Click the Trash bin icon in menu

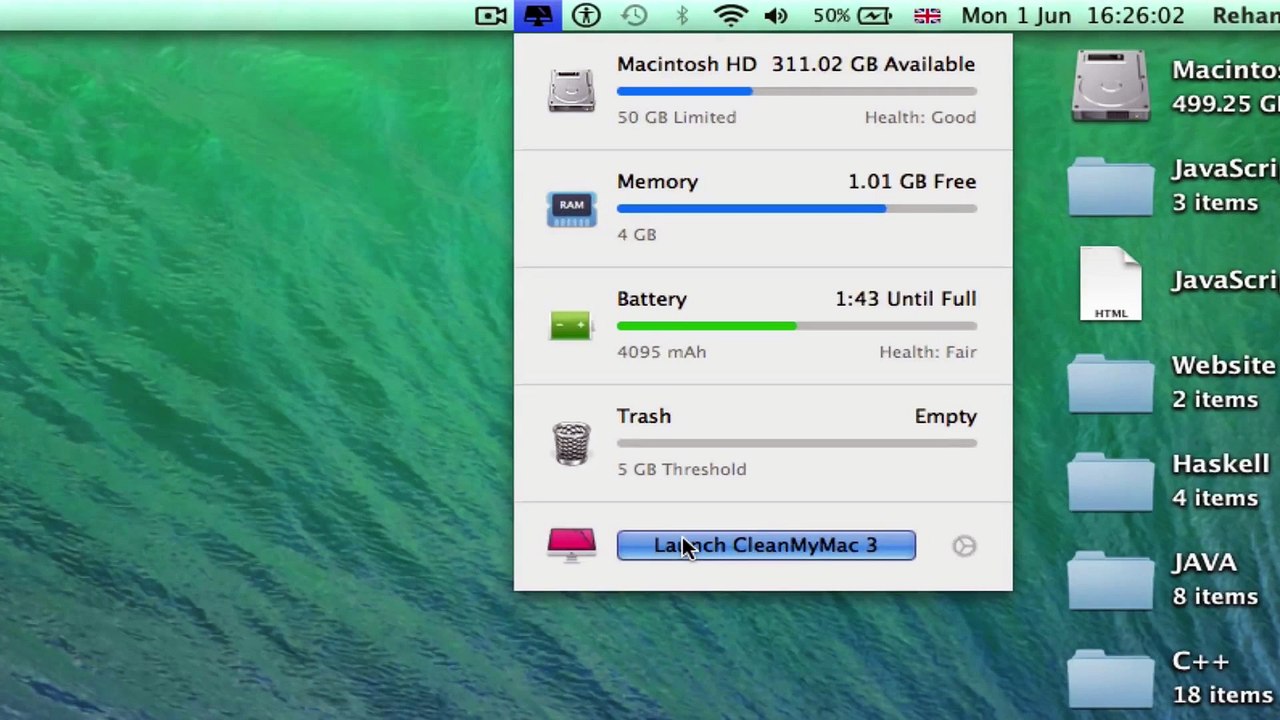[x=571, y=443]
